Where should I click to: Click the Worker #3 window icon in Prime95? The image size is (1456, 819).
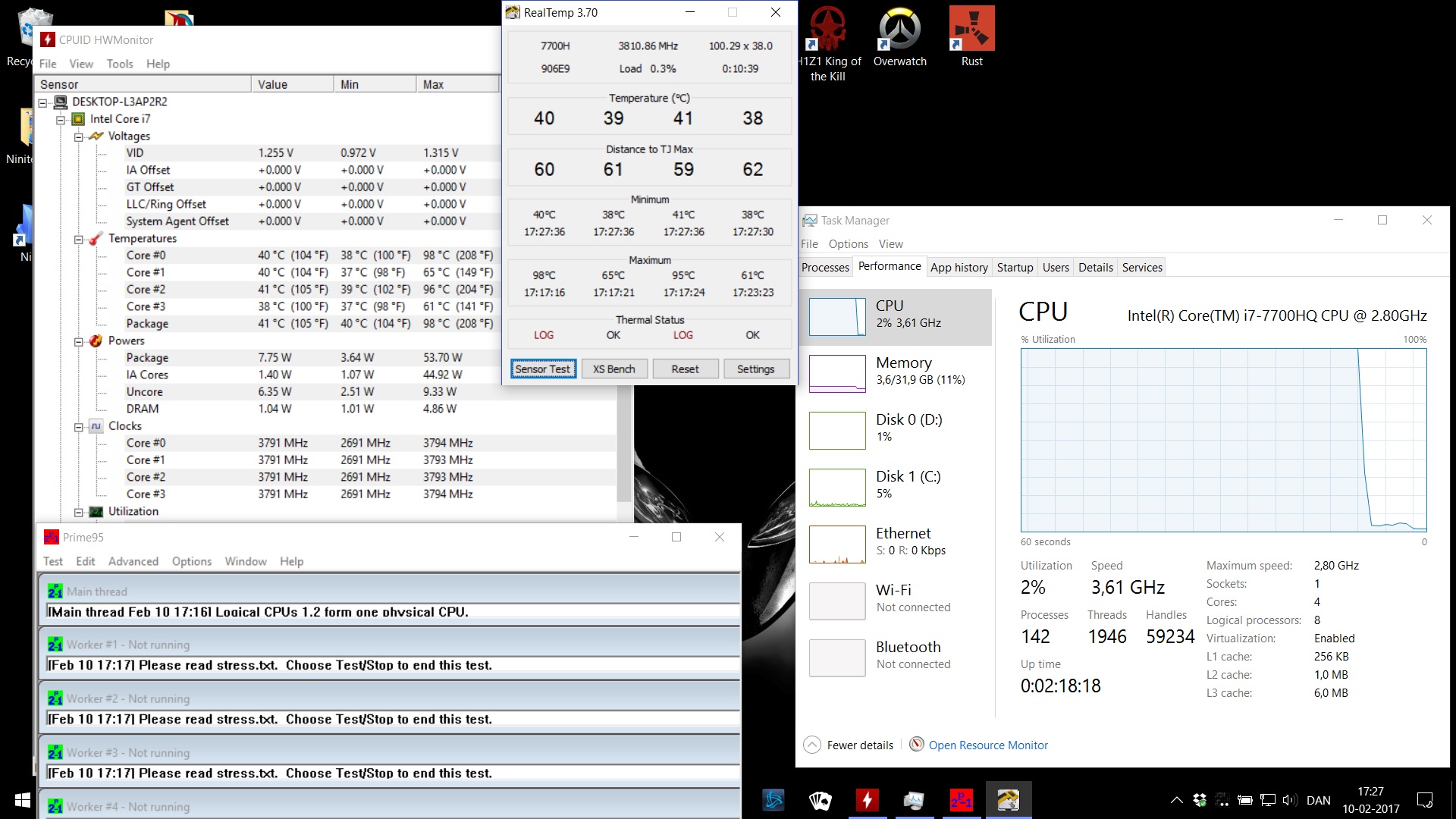pos(55,752)
